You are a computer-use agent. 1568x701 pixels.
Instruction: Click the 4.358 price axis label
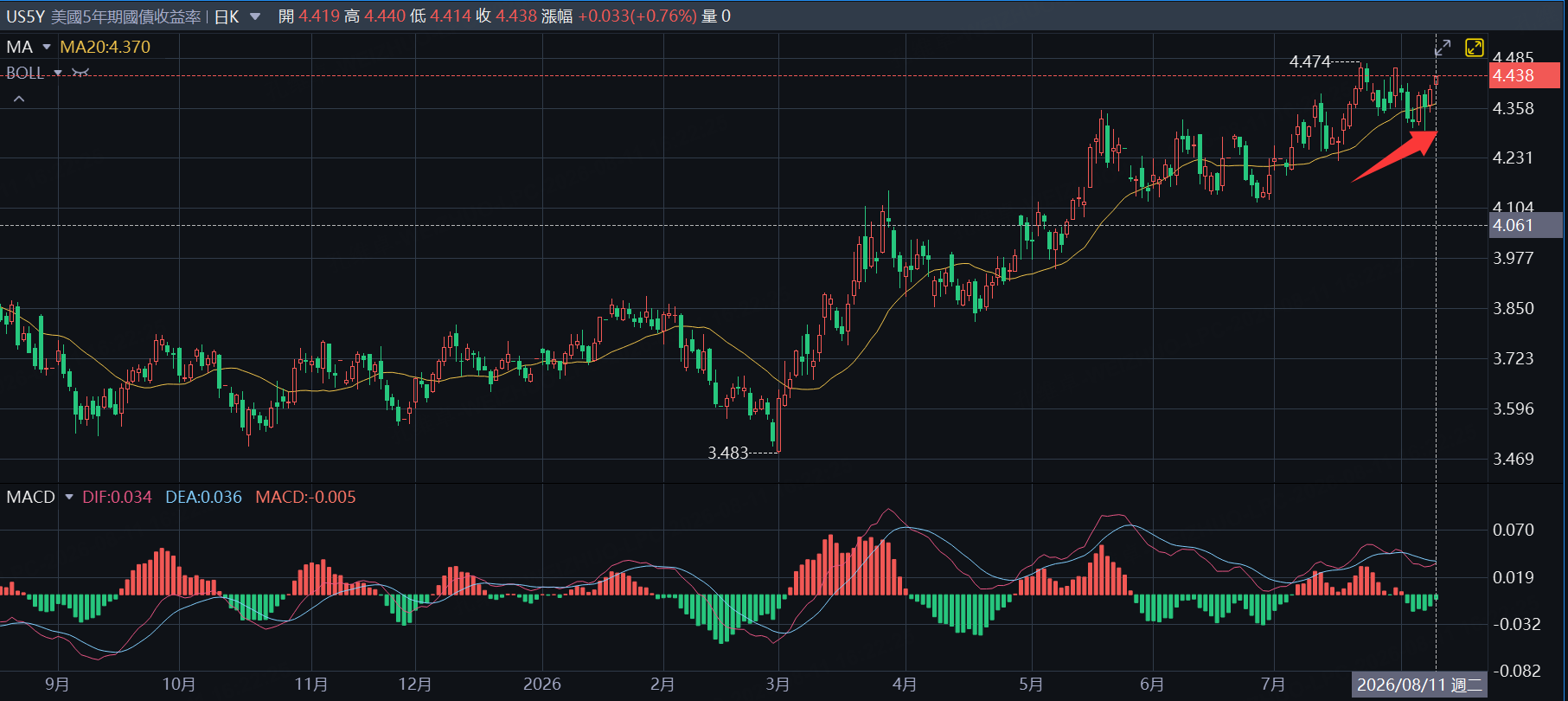pyautogui.click(x=1514, y=108)
